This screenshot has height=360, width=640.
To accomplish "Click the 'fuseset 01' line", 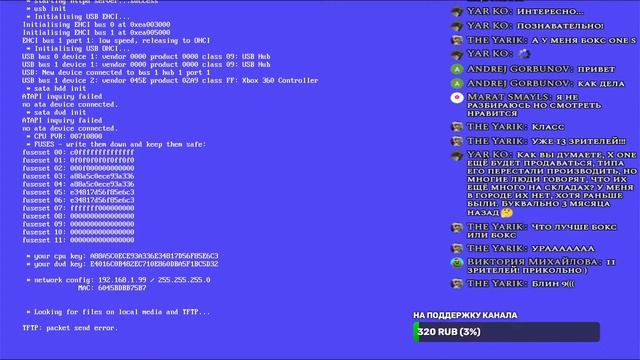I will click(x=78, y=160).
